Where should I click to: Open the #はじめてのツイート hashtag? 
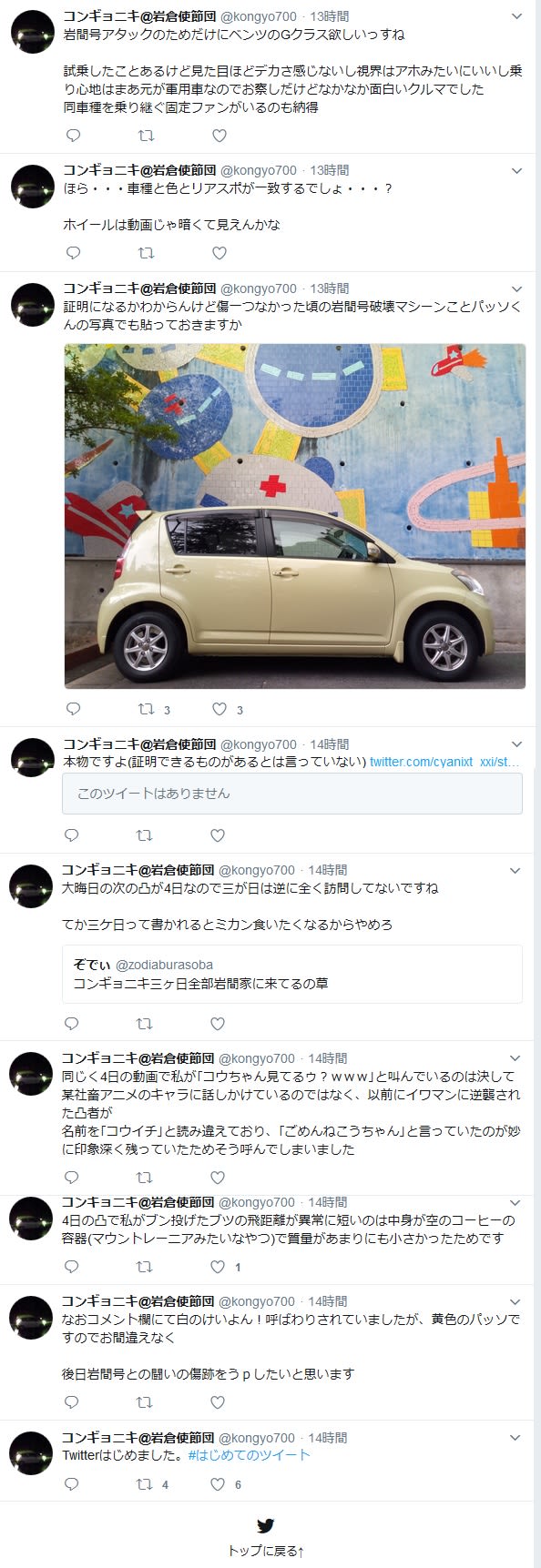pos(249,1455)
